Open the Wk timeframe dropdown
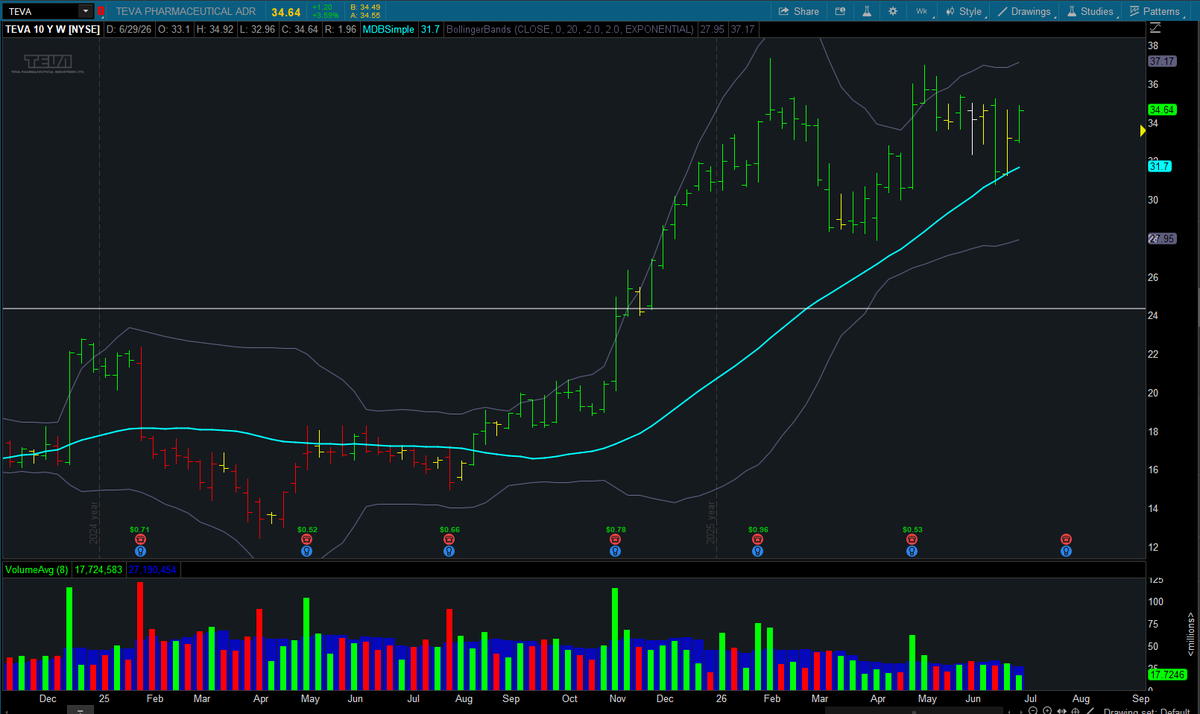The width and height of the screenshot is (1200, 714). pos(924,11)
